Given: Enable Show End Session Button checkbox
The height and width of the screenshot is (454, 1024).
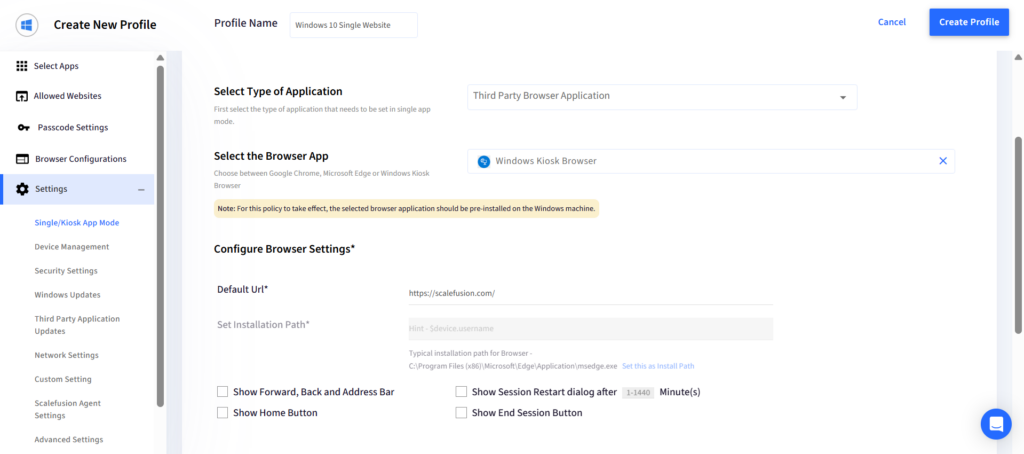Looking at the screenshot, I should pyautogui.click(x=461, y=413).
